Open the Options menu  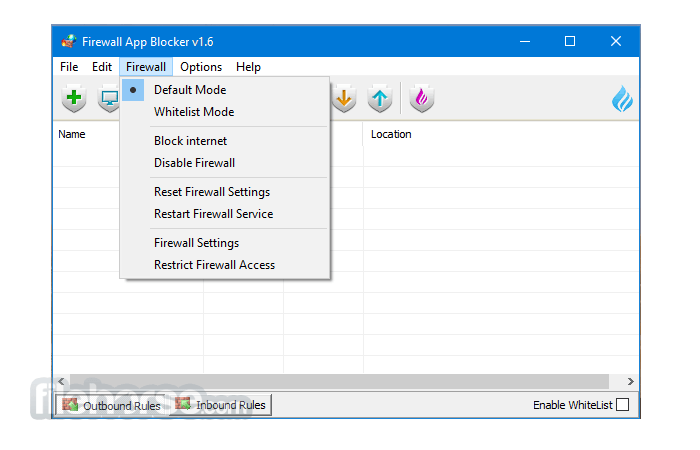(x=201, y=67)
